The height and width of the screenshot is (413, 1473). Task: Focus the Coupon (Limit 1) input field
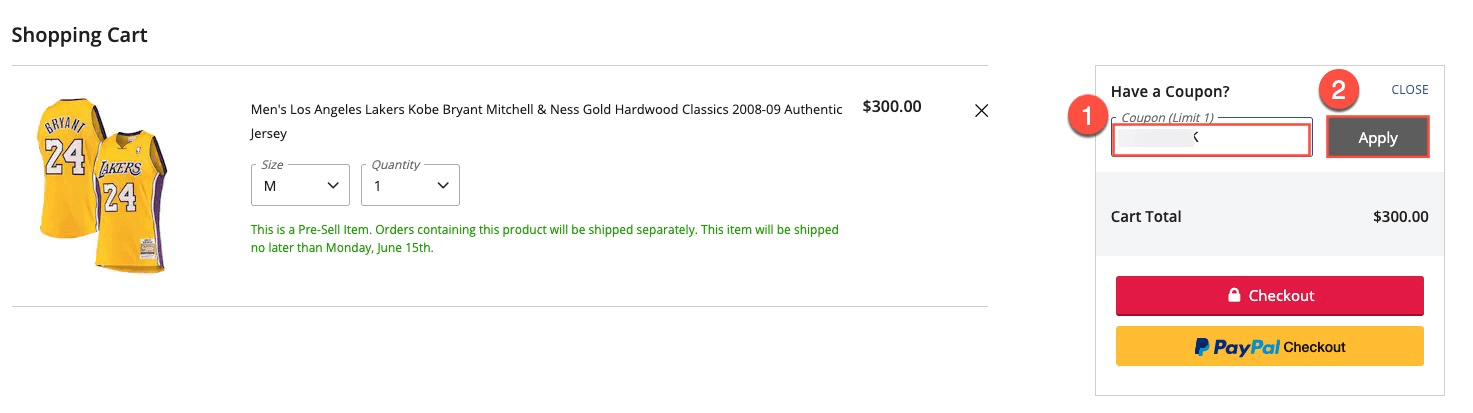[1211, 139]
